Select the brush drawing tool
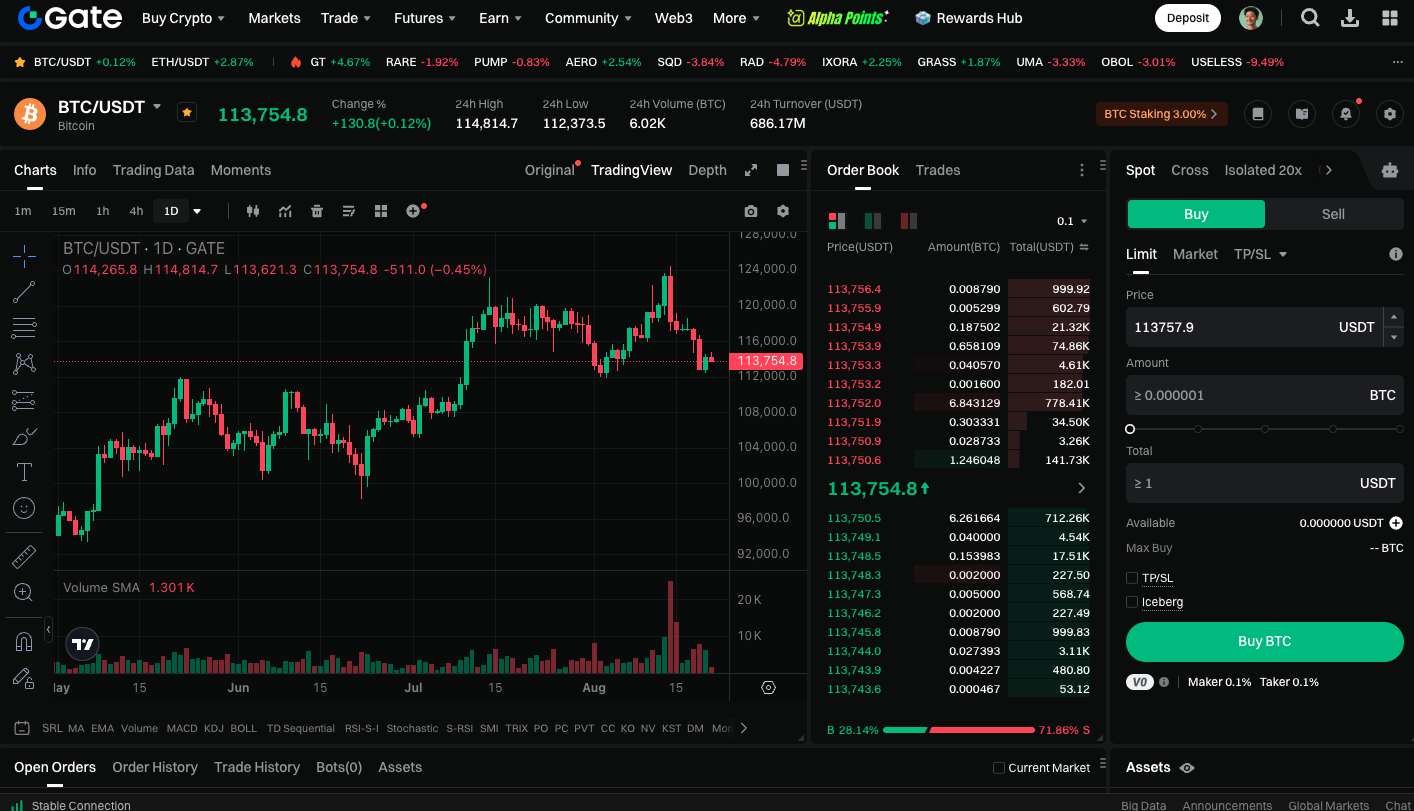1414x811 pixels. (24, 436)
